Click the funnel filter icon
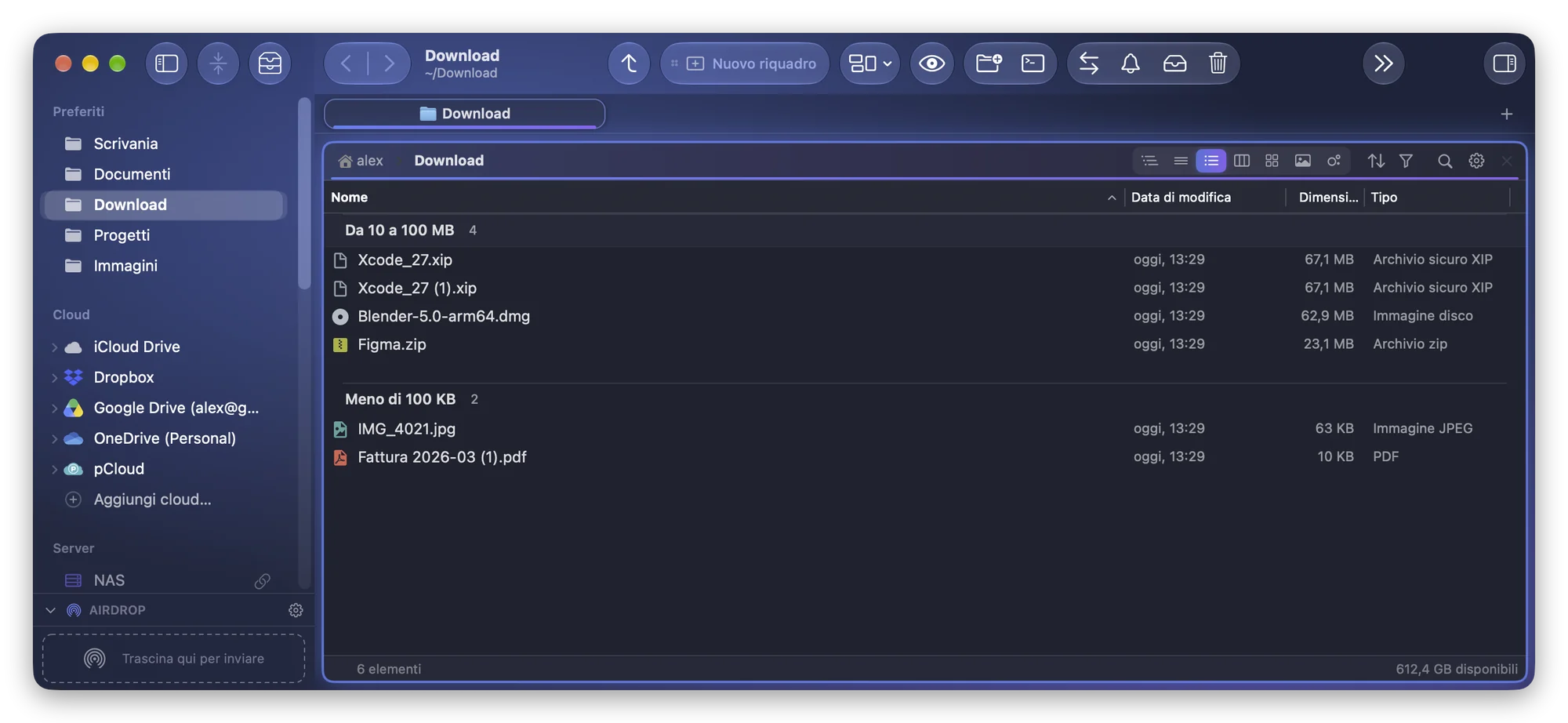Image resolution: width=1568 pixels, height=723 pixels. (1406, 161)
